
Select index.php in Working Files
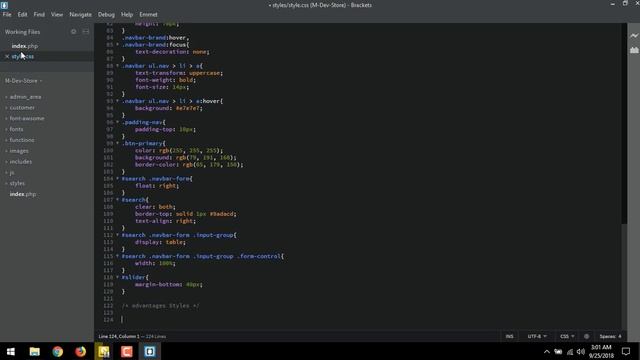[24, 46]
